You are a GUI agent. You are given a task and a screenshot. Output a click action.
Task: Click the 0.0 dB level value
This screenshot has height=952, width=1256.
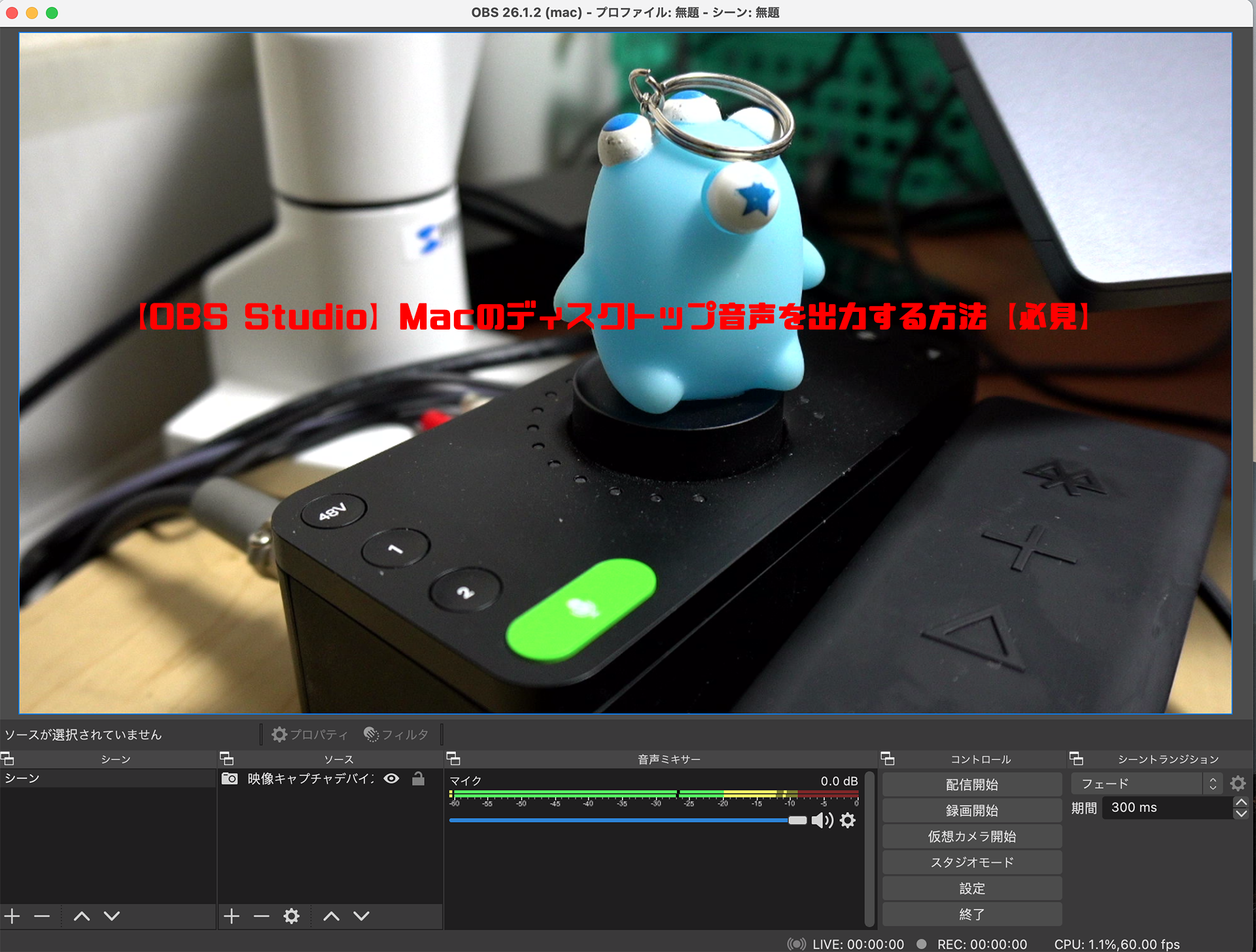[839, 781]
